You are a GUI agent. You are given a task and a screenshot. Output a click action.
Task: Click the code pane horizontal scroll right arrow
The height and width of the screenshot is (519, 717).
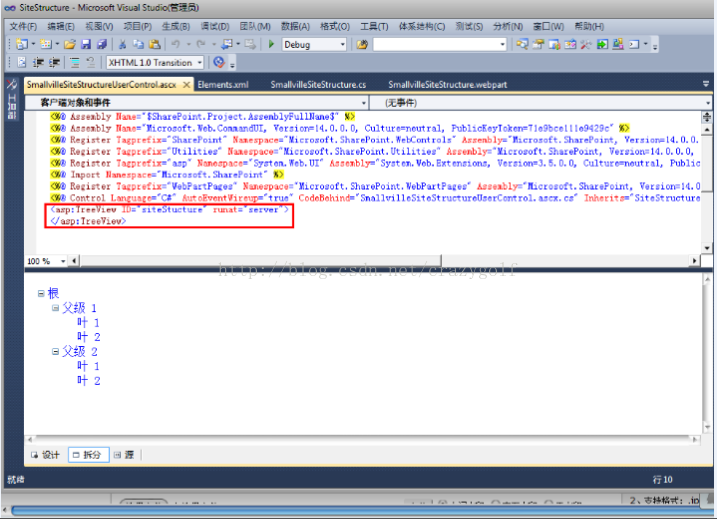(x=695, y=261)
